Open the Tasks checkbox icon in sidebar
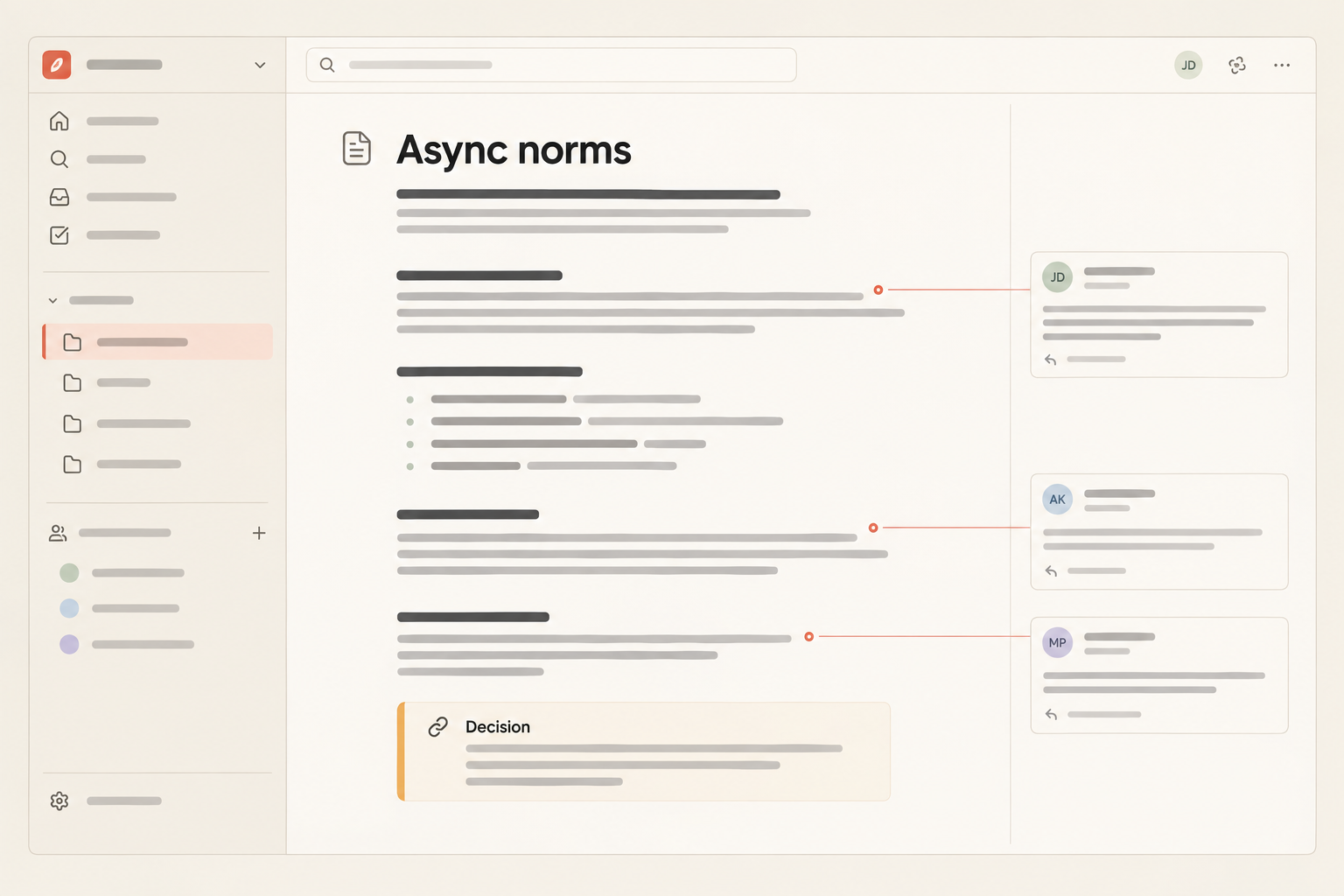 (59, 235)
